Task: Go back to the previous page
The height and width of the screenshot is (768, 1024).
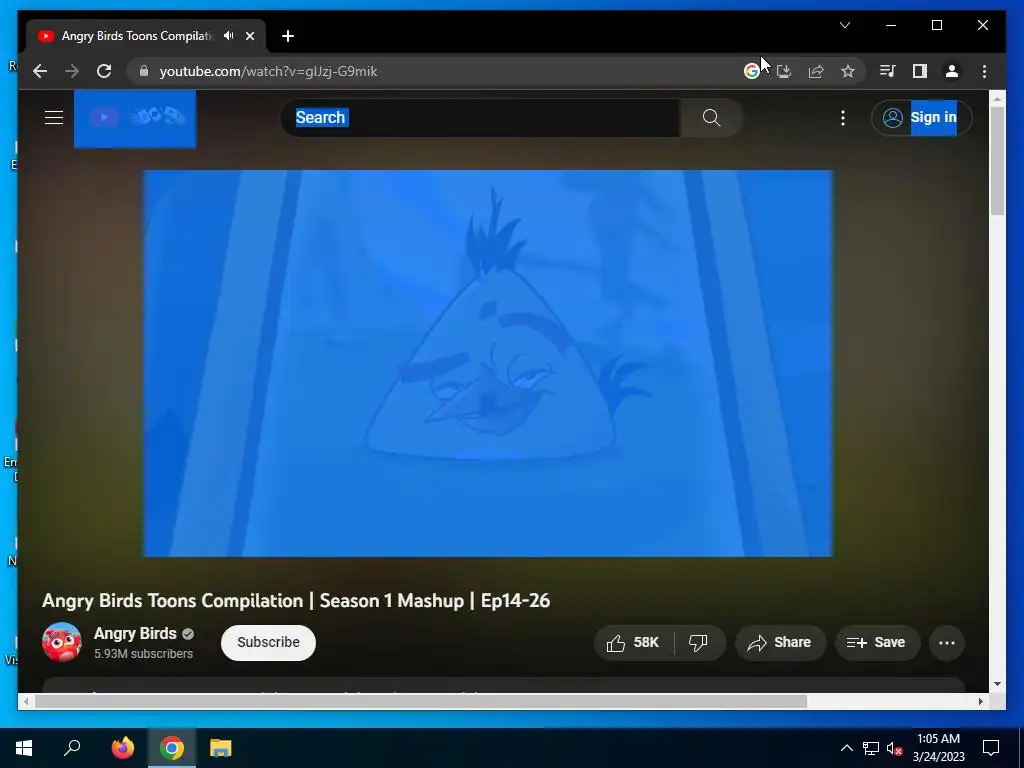Action: tap(40, 71)
